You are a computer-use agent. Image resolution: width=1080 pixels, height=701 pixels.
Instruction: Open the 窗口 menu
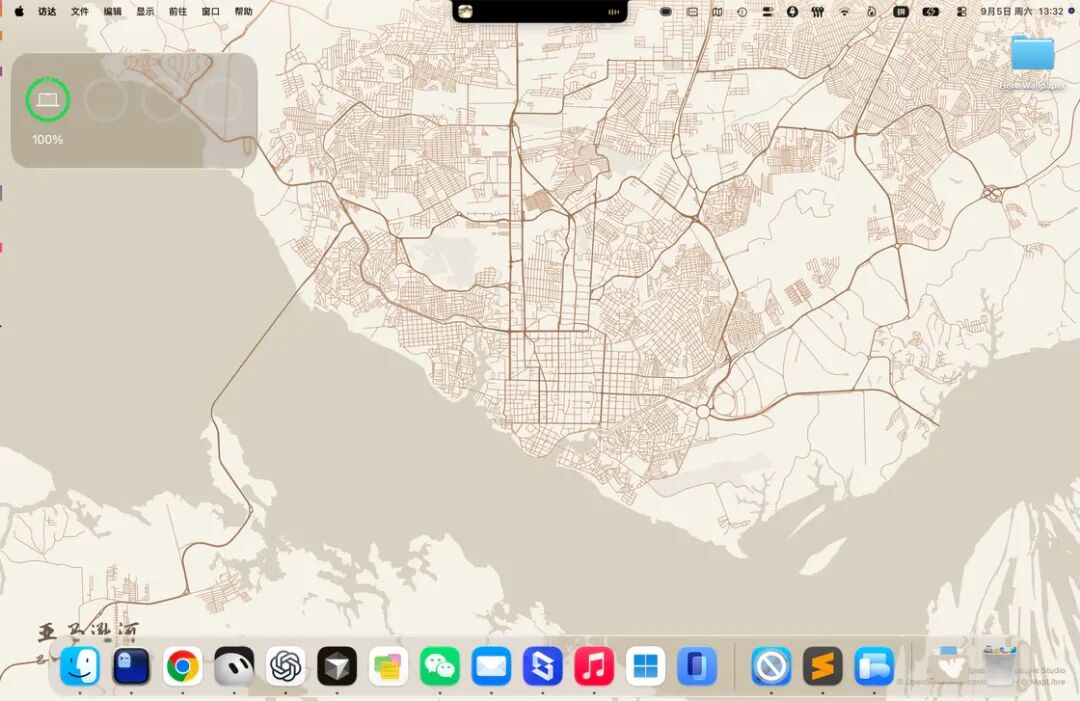pyautogui.click(x=211, y=11)
